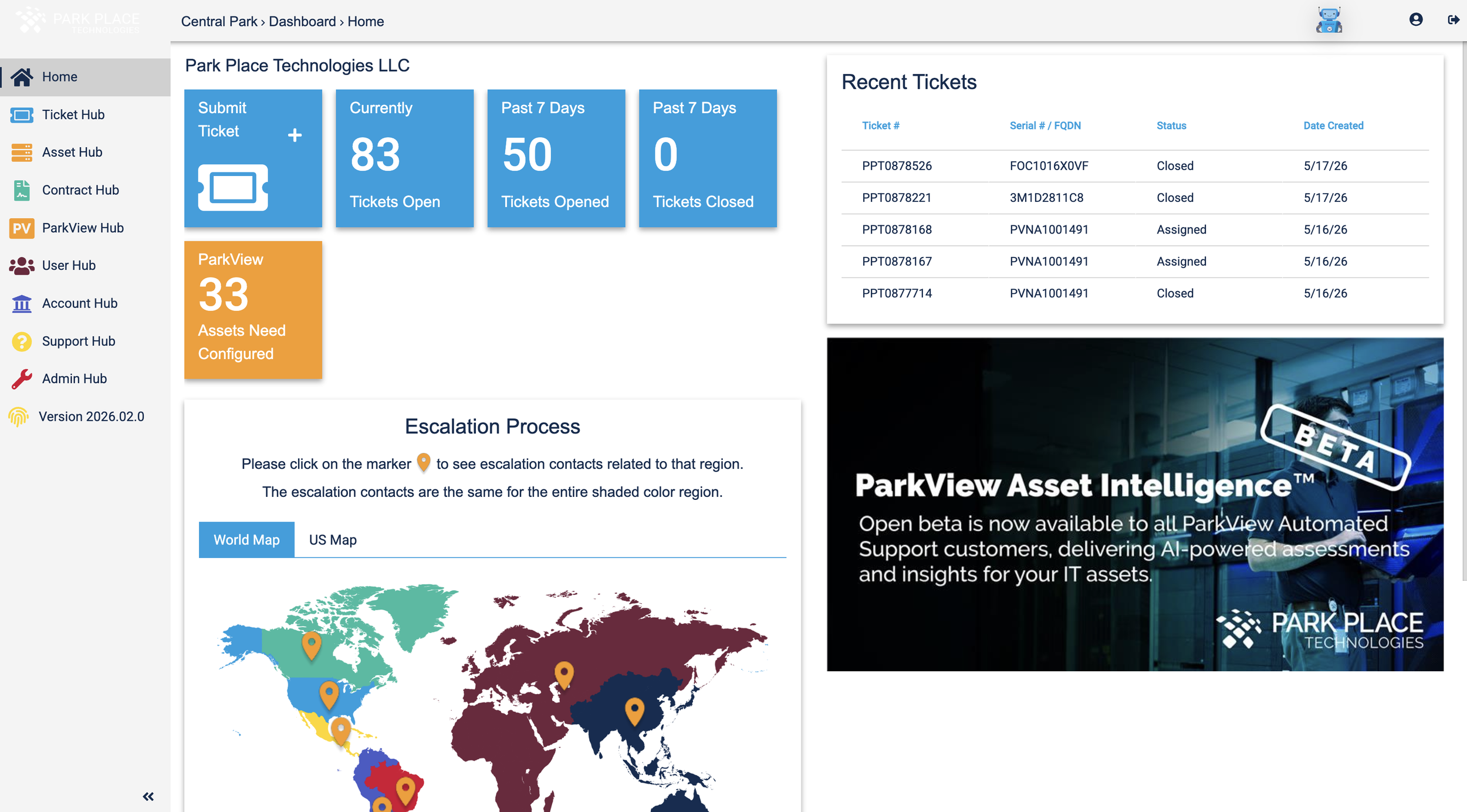The width and height of the screenshot is (1467, 812).
Task: Click the Home breadcrumb link
Action: pos(366,22)
